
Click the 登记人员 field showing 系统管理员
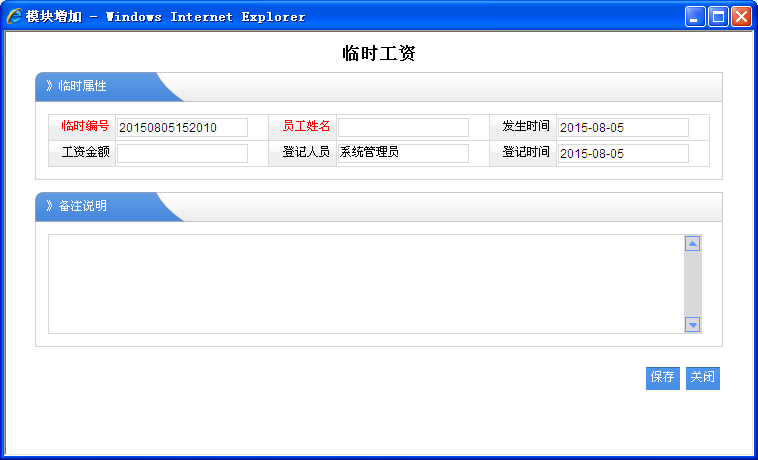403,153
